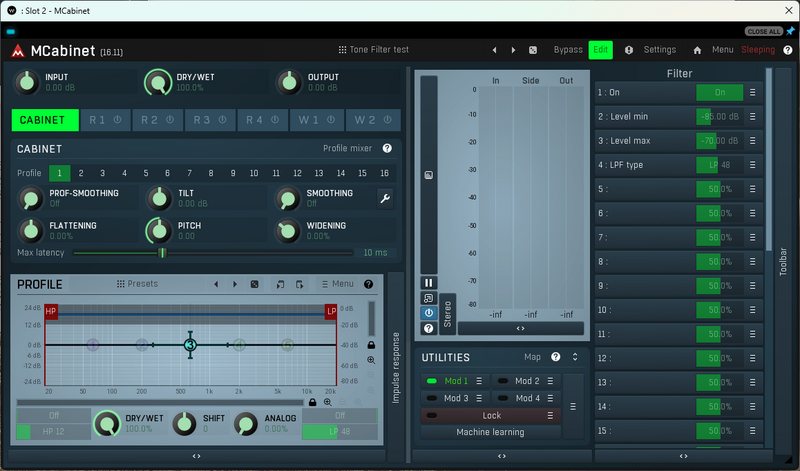Toggle the R3 power button
Screen dimensions: 800x471
click(222, 119)
